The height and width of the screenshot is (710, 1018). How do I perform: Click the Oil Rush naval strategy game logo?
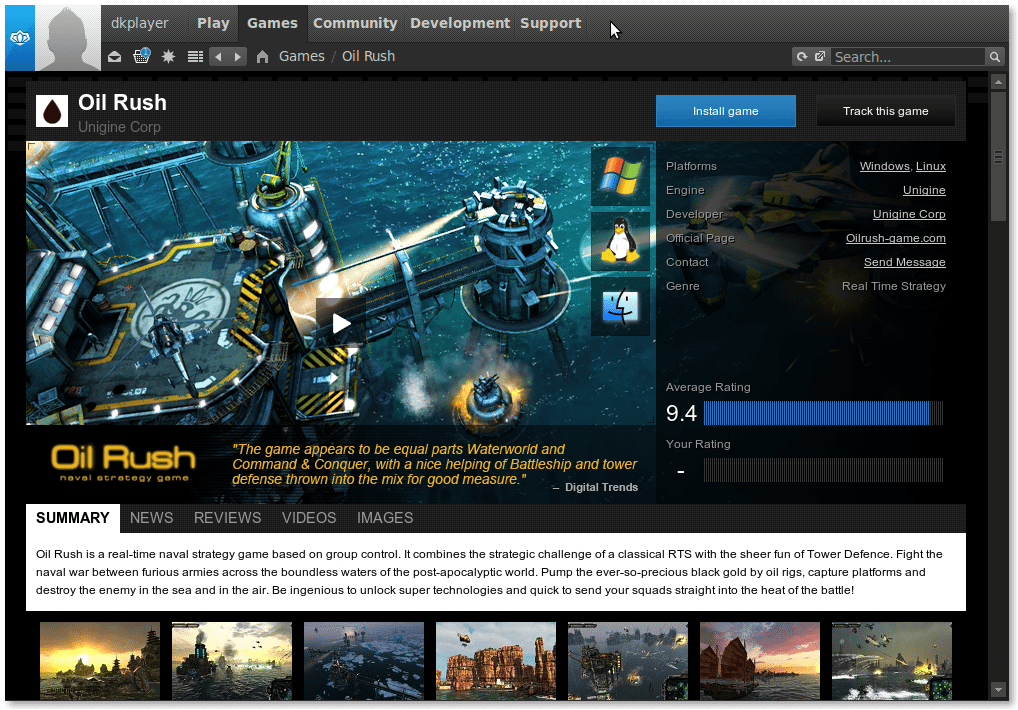[x=123, y=462]
